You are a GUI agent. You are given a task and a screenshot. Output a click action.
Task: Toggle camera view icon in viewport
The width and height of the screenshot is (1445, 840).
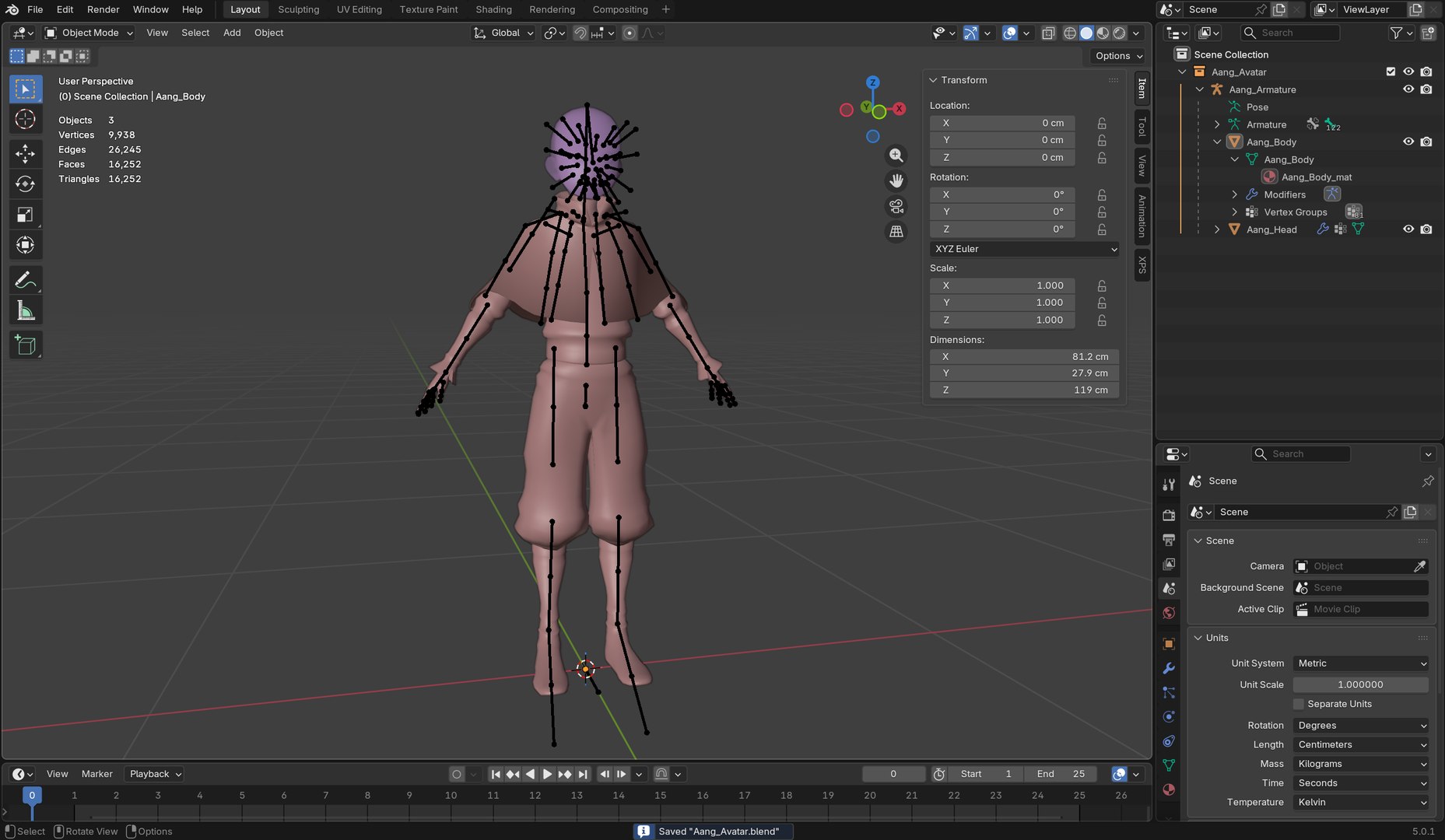click(896, 206)
